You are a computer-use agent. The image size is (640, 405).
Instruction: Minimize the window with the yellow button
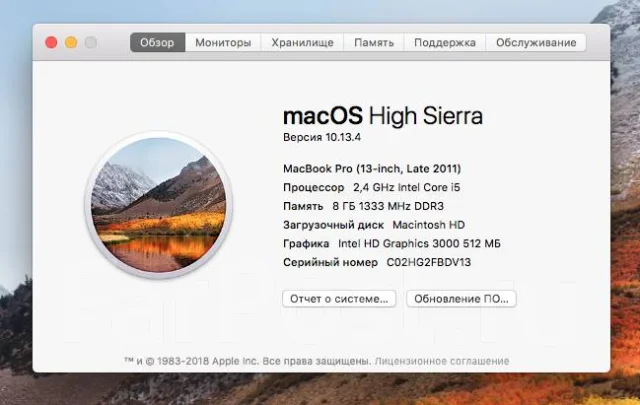pos(71,42)
